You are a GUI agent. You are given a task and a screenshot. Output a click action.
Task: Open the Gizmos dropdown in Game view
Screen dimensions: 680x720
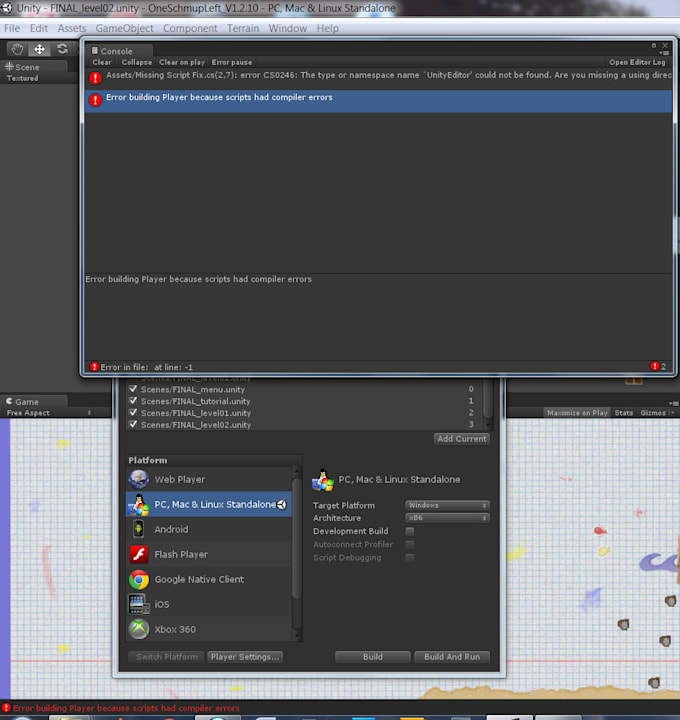[x=657, y=413]
